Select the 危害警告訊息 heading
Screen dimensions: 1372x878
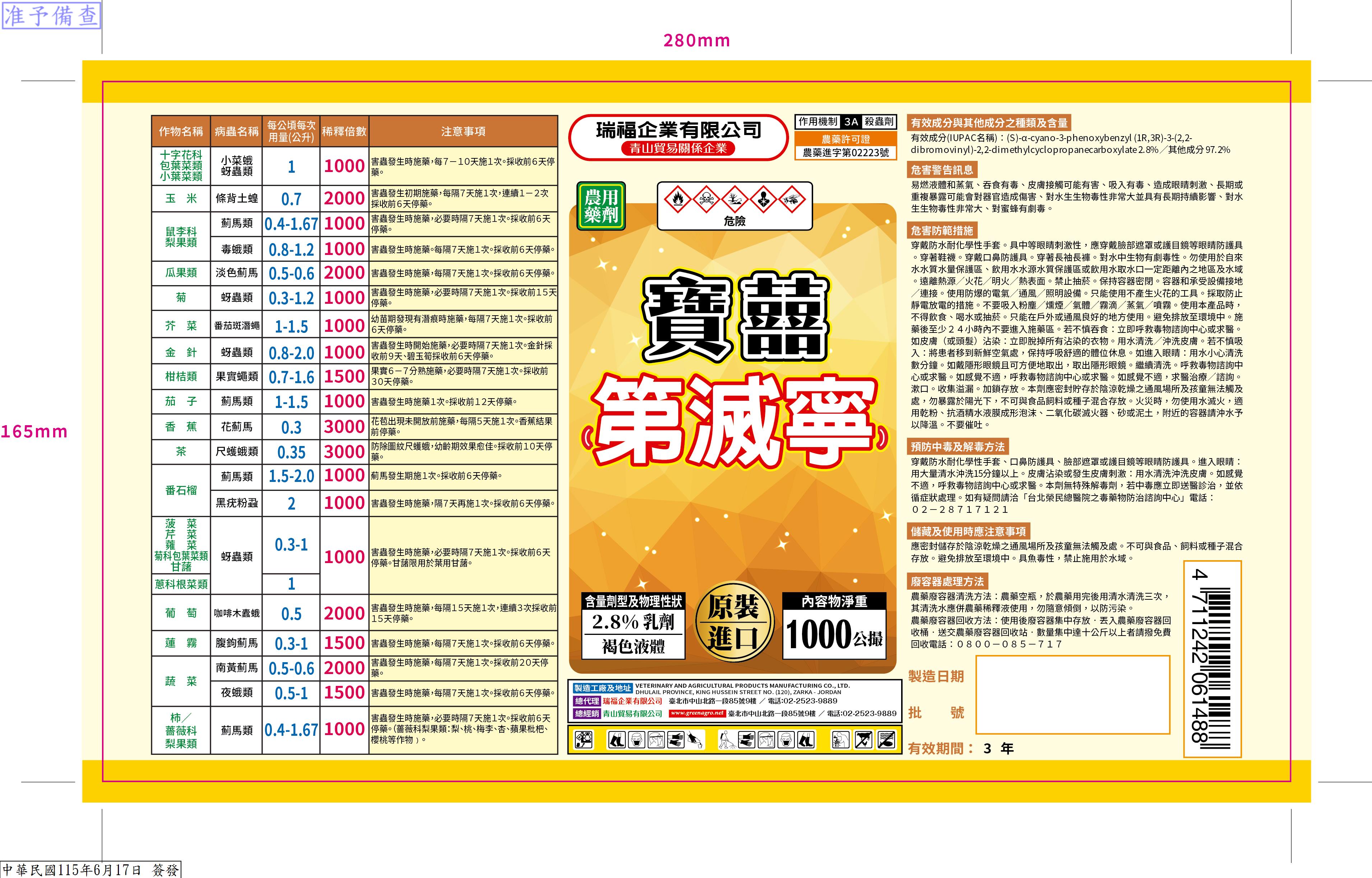point(942,170)
